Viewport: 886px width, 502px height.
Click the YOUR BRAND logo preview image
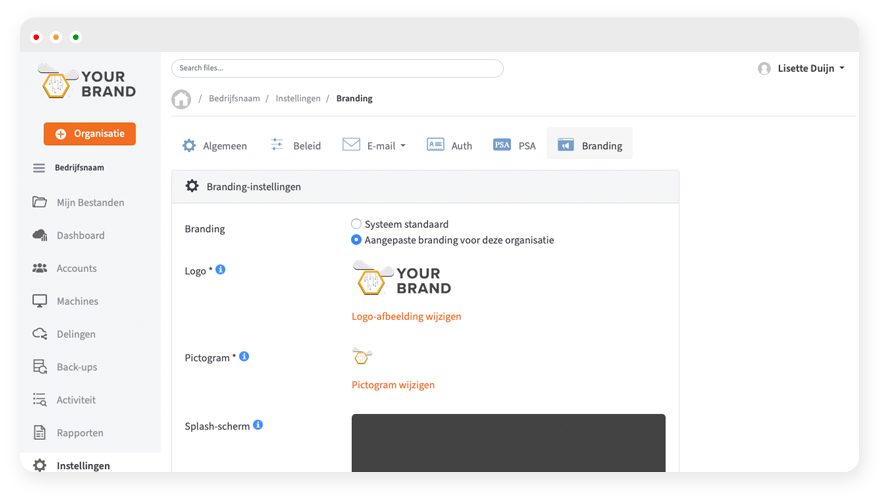click(402, 278)
